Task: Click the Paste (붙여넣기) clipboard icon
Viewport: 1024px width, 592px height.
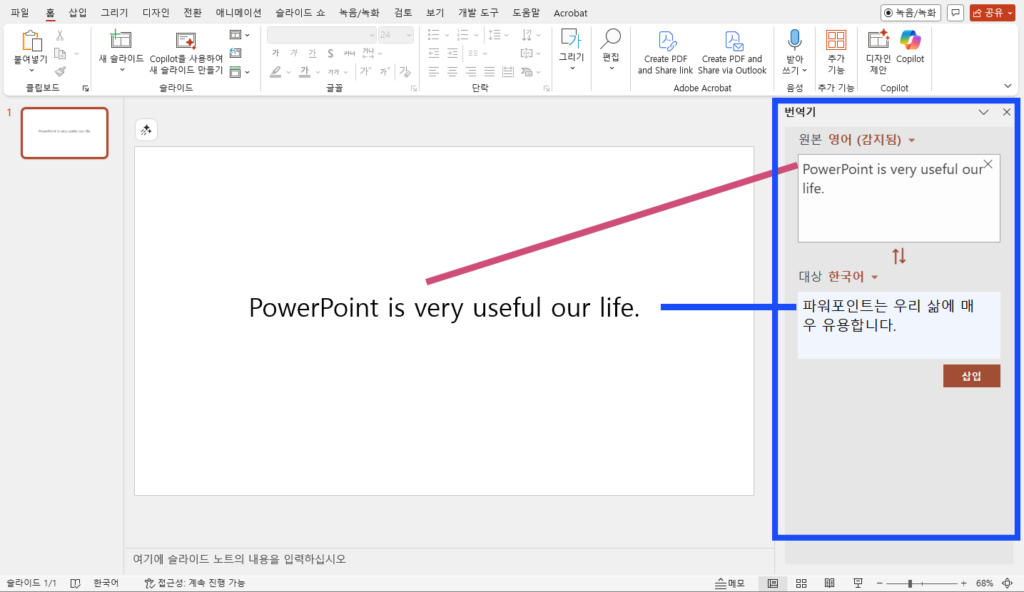Action: (x=31, y=41)
